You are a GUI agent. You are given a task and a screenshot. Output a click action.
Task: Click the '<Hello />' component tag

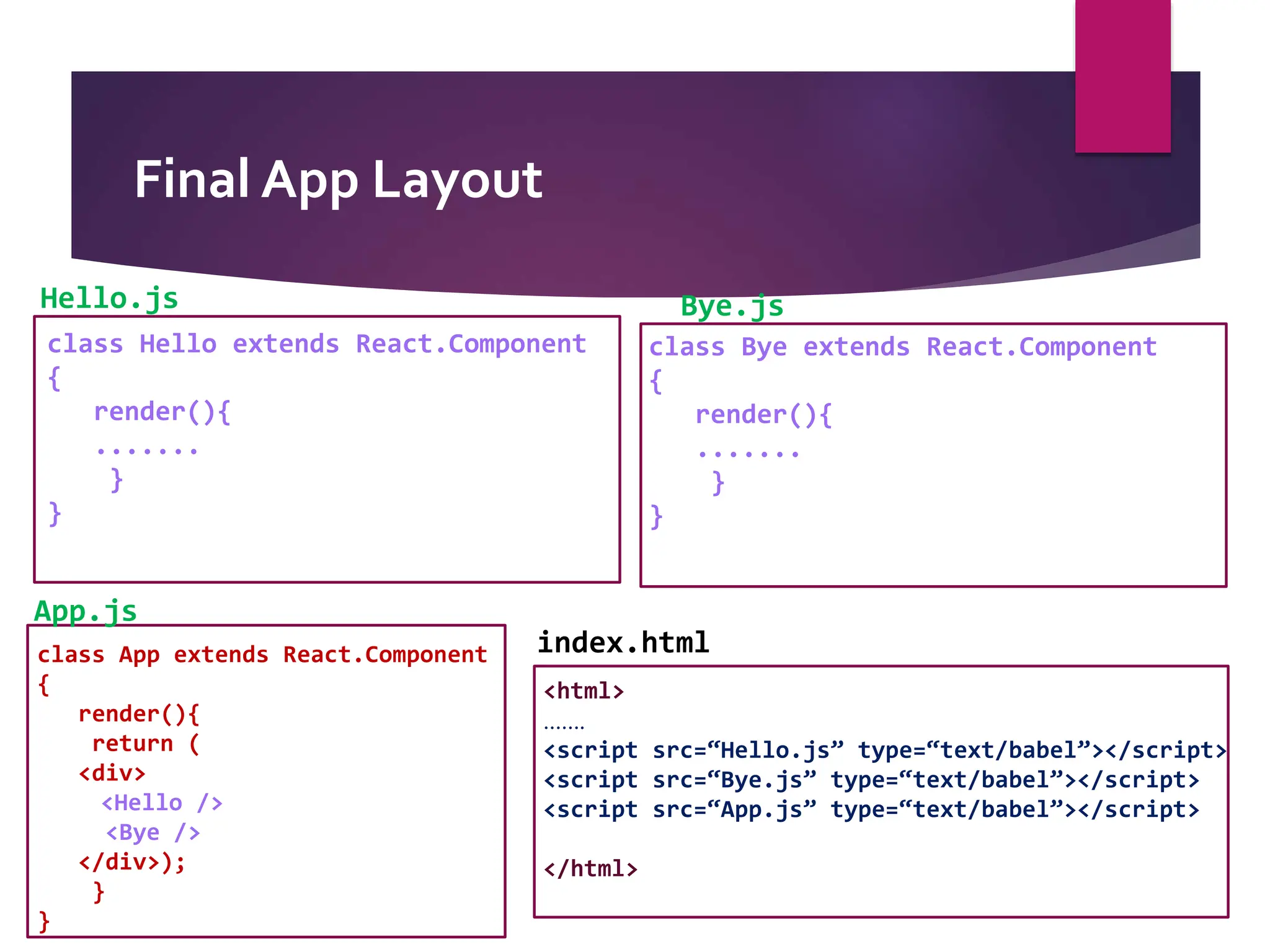pos(162,803)
